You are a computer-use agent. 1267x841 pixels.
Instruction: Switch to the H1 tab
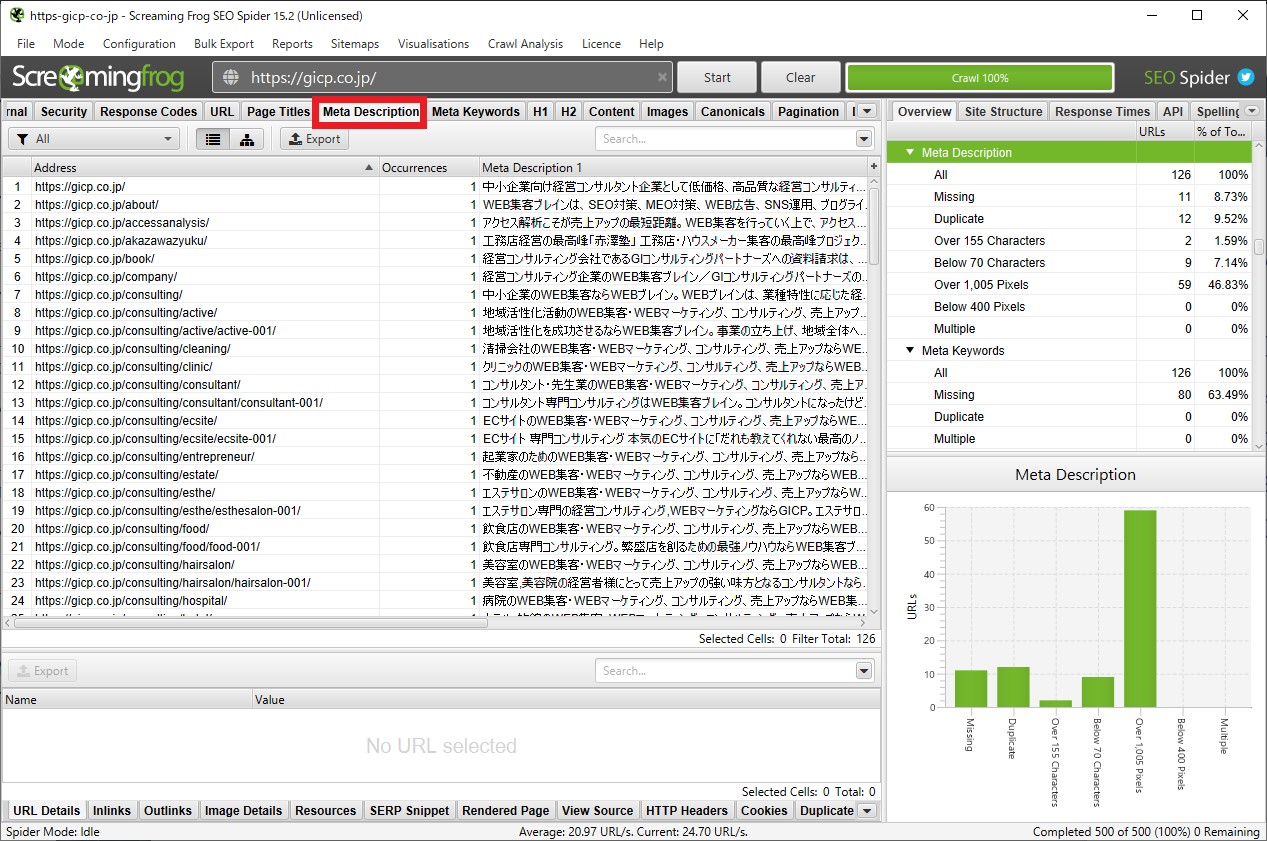click(540, 111)
